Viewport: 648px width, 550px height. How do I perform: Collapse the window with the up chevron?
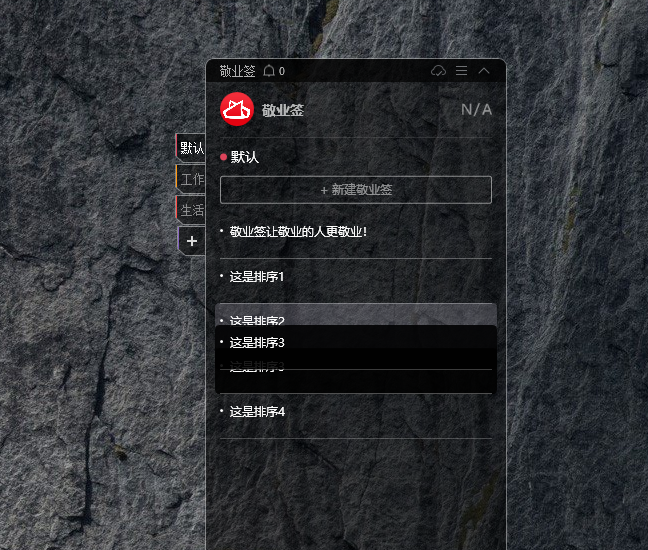click(484, 71)
